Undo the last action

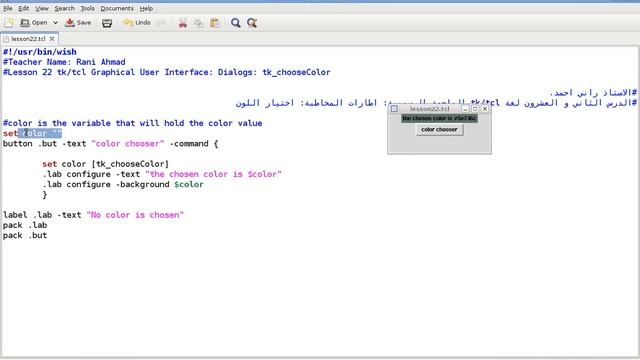point(138,23)
